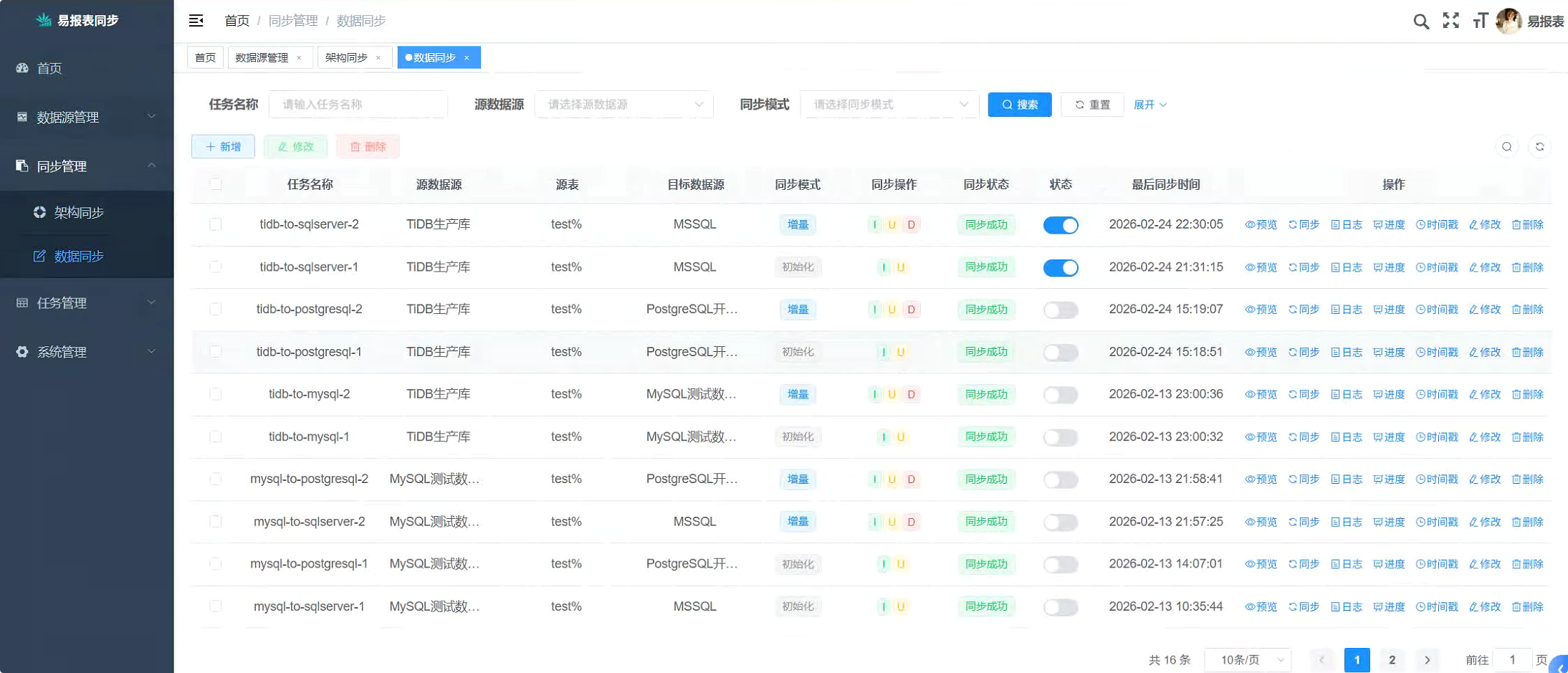The height and width of the screenshot is (673, 1568).
Task: Click the 易报表 user avatar
Action: coord(1509,21)
